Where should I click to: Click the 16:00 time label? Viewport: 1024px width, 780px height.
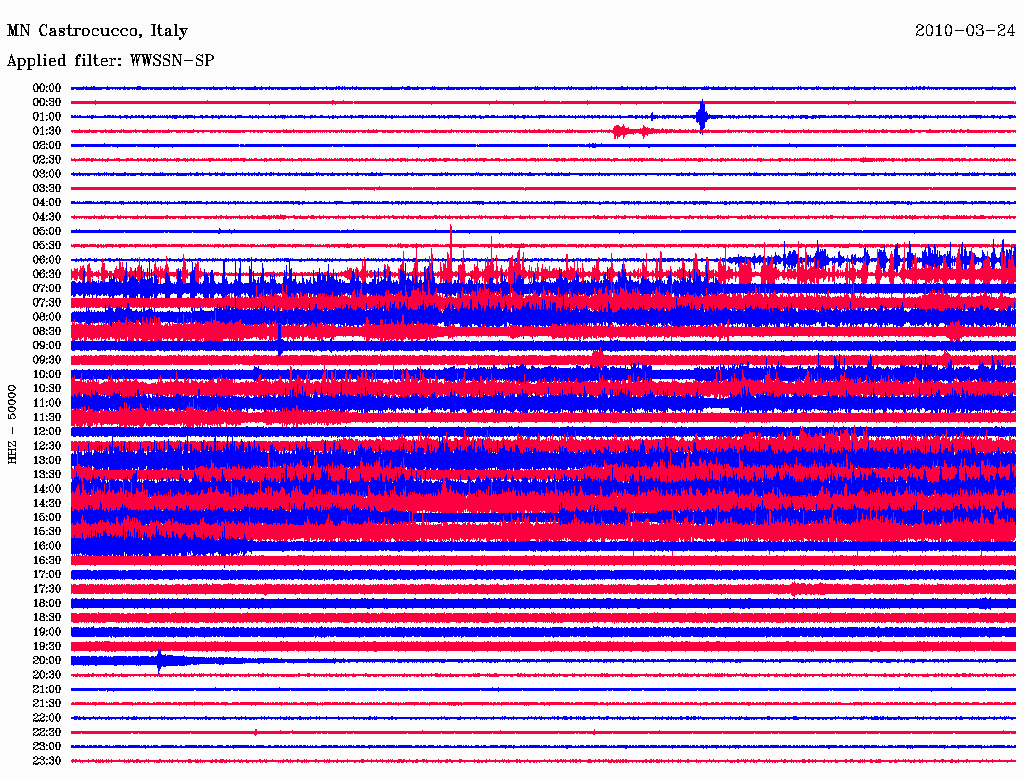click(x=47, y=546)
